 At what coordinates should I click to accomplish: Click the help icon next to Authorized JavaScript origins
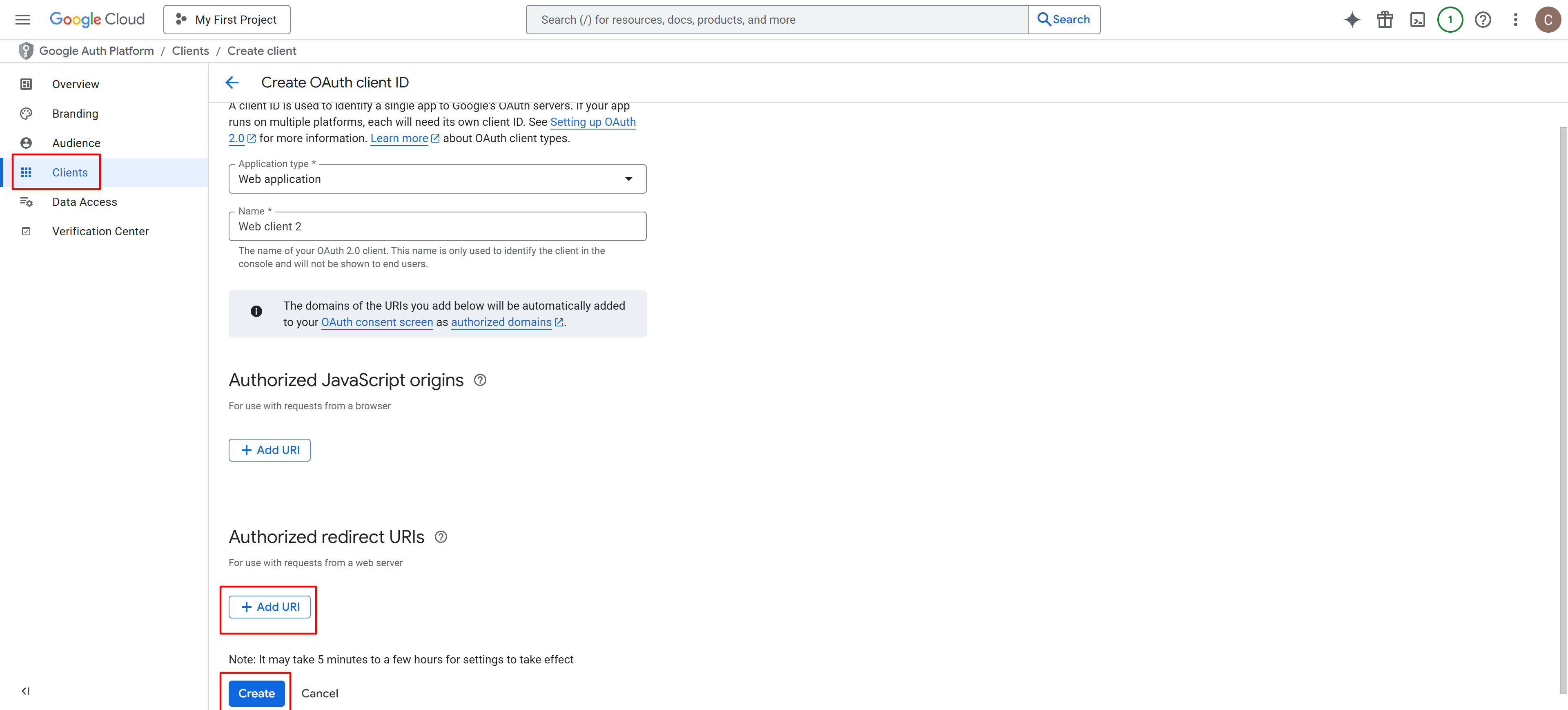coord(480,380)
